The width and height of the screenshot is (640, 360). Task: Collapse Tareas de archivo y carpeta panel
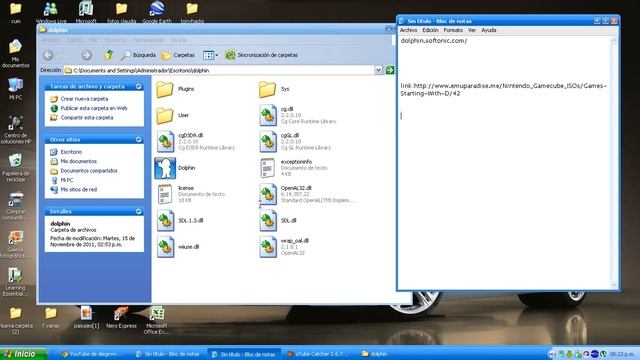[x=138, y=87]
